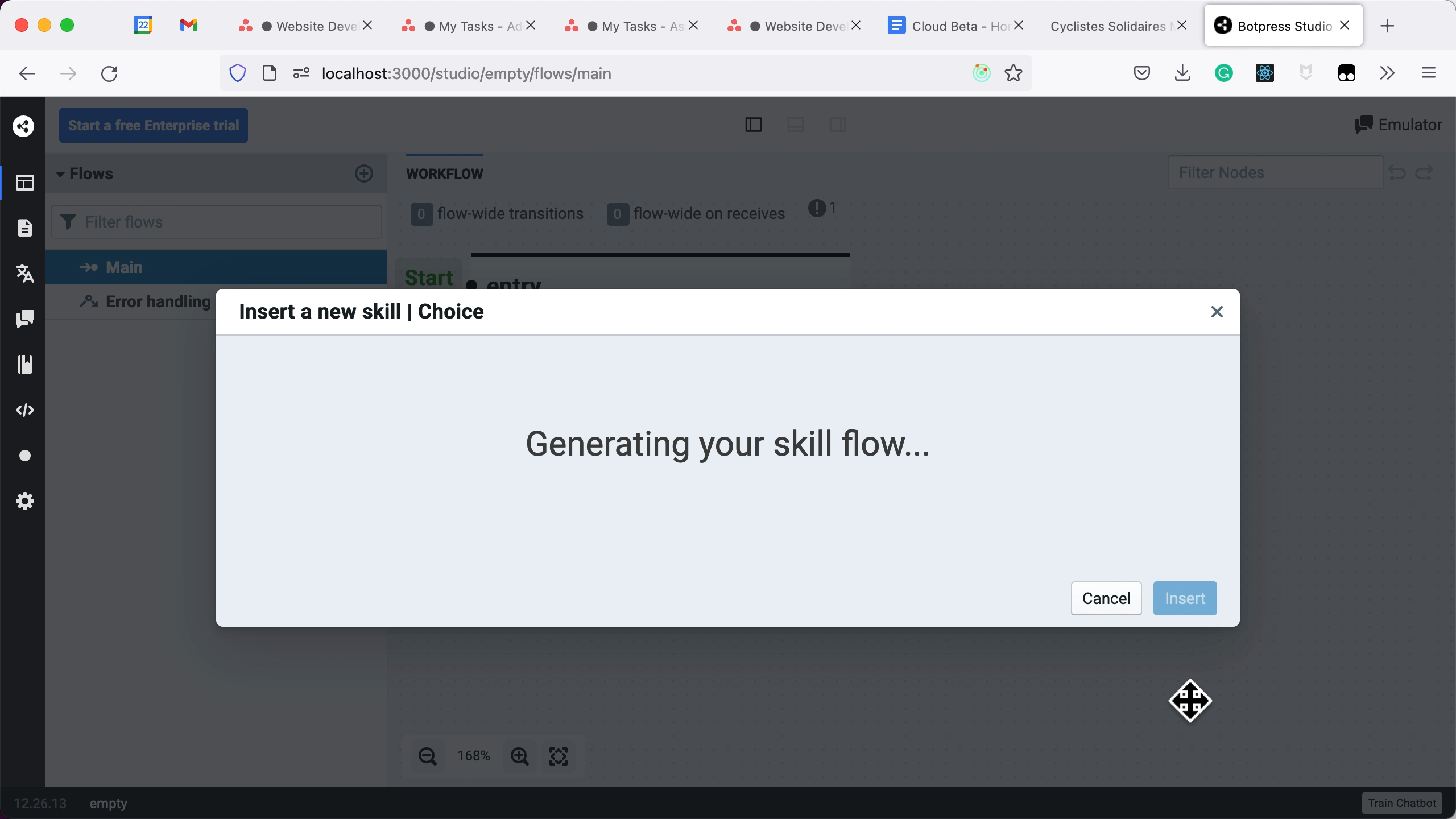The image size is (1456, 819).
Task: Collapse the Flows section arrow
Action: [60, 174]
